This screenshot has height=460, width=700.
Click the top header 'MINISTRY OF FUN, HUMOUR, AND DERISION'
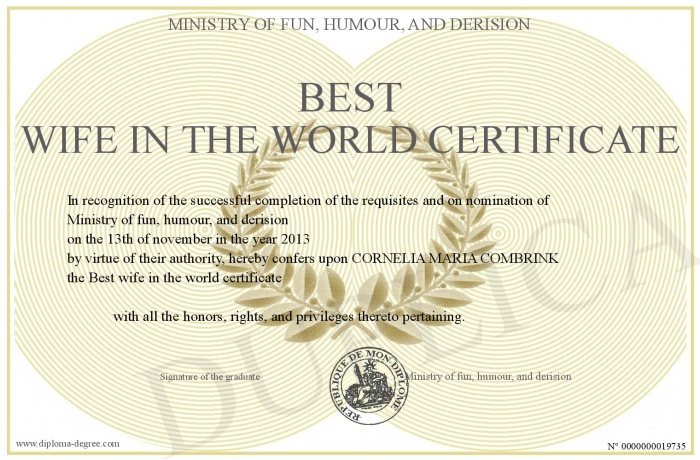coord(349,22)
